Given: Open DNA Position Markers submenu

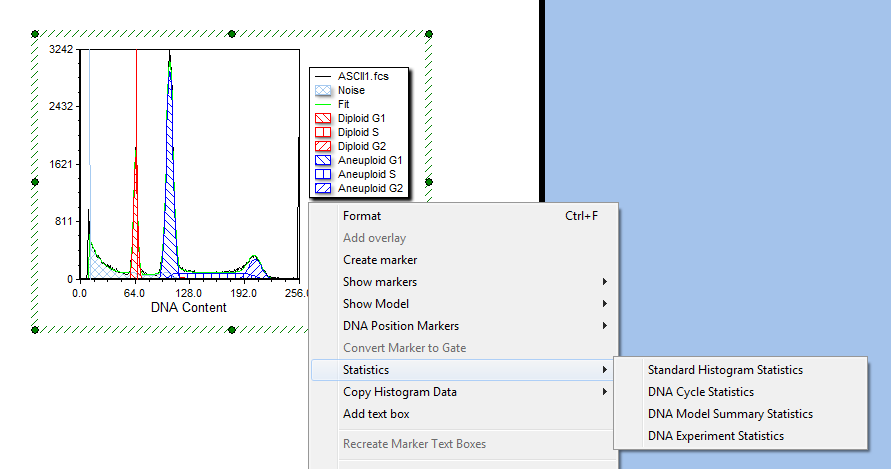Looking at the screenshot, I should (401, 326).
